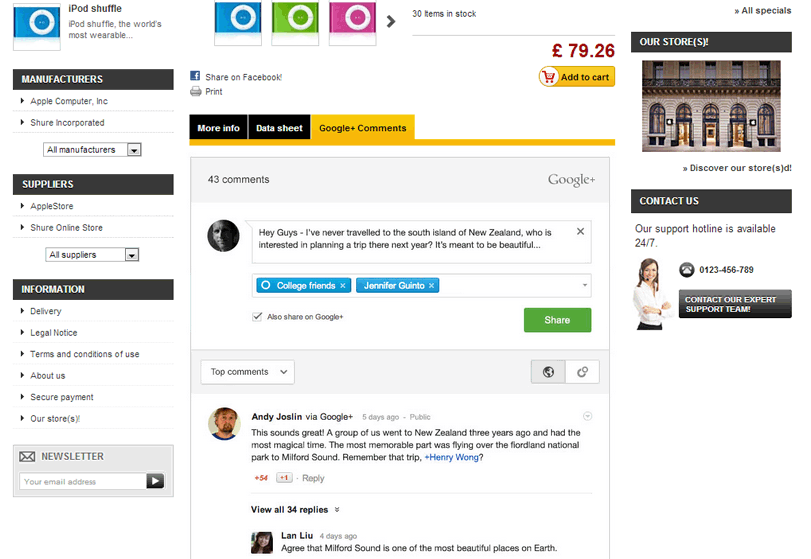
Task: Click the newsletter email address field
Action: point(82,482)
